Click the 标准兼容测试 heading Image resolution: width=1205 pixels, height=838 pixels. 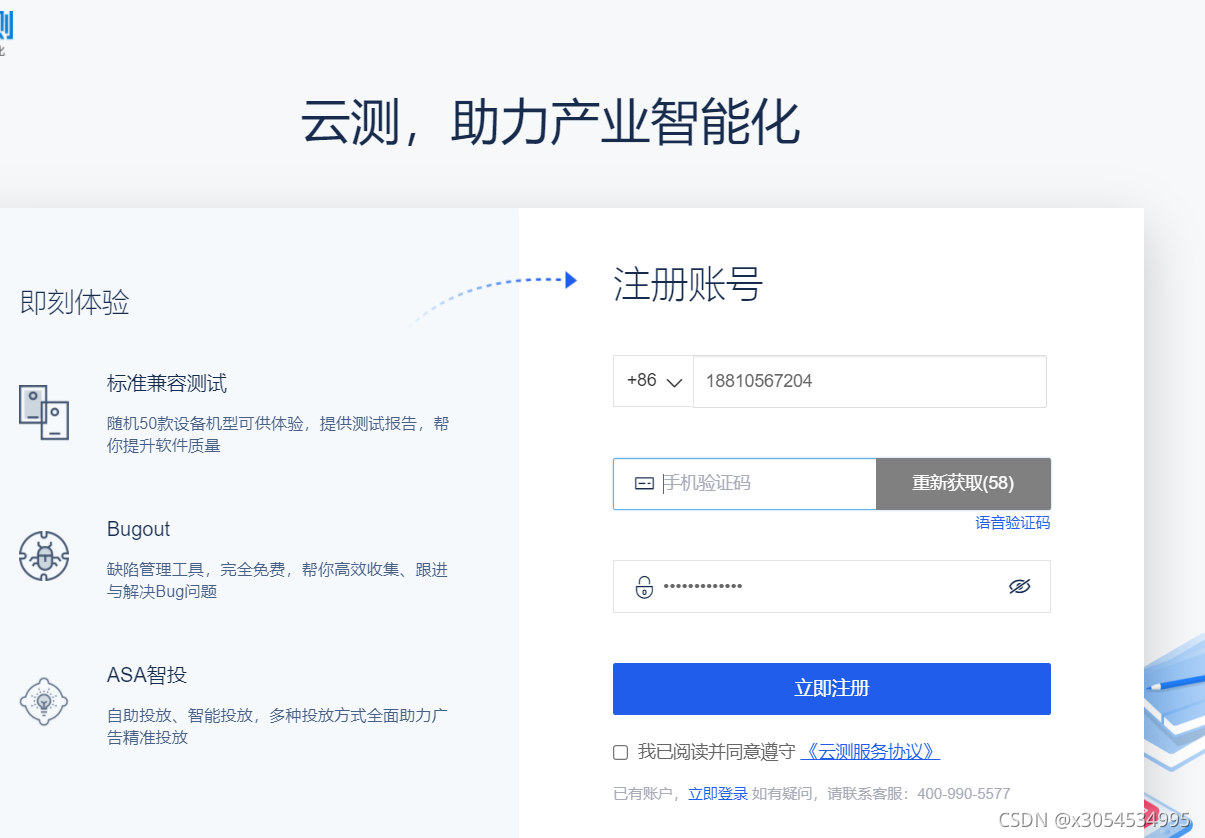coord(167,383)
